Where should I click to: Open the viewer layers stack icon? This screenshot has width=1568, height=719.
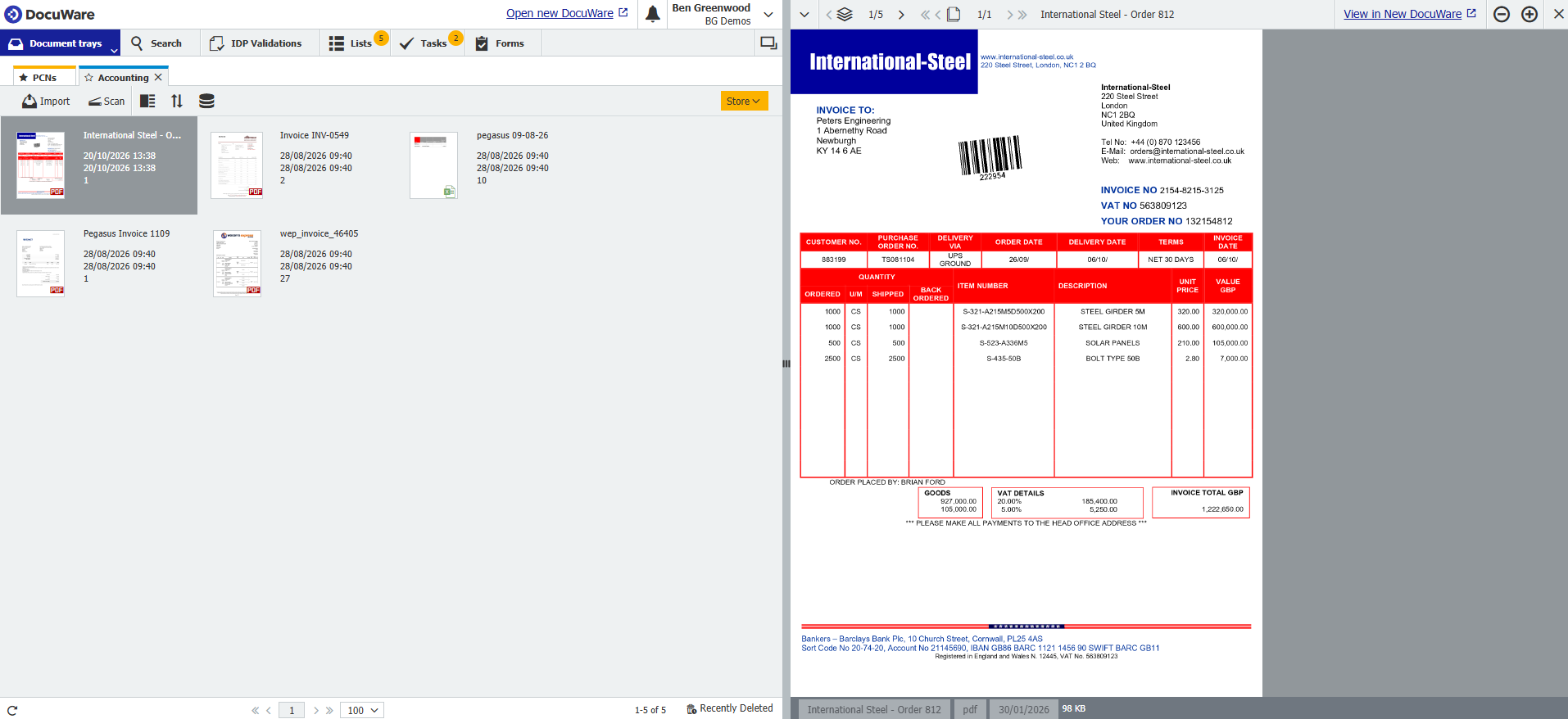(845, 14)
